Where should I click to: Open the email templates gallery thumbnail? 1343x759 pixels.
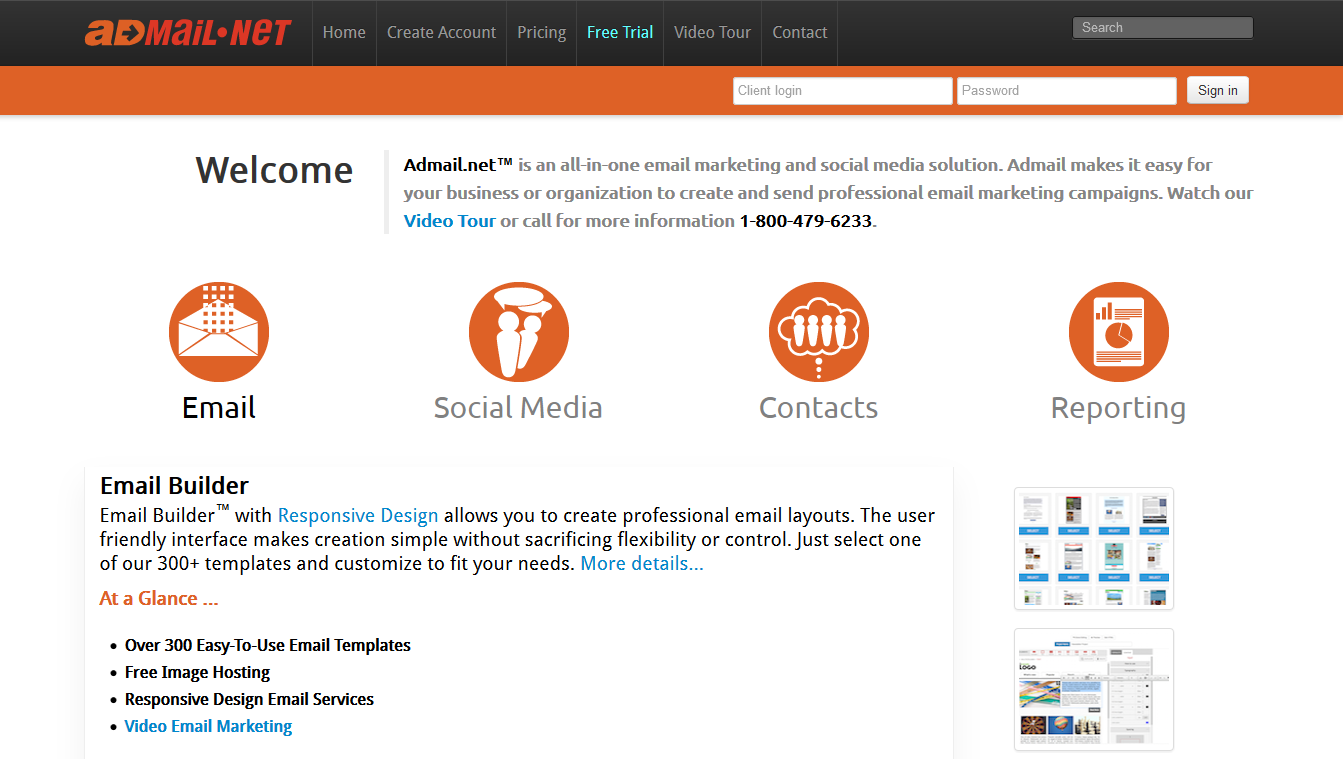pyautogui.click(x=1093, y=548)
